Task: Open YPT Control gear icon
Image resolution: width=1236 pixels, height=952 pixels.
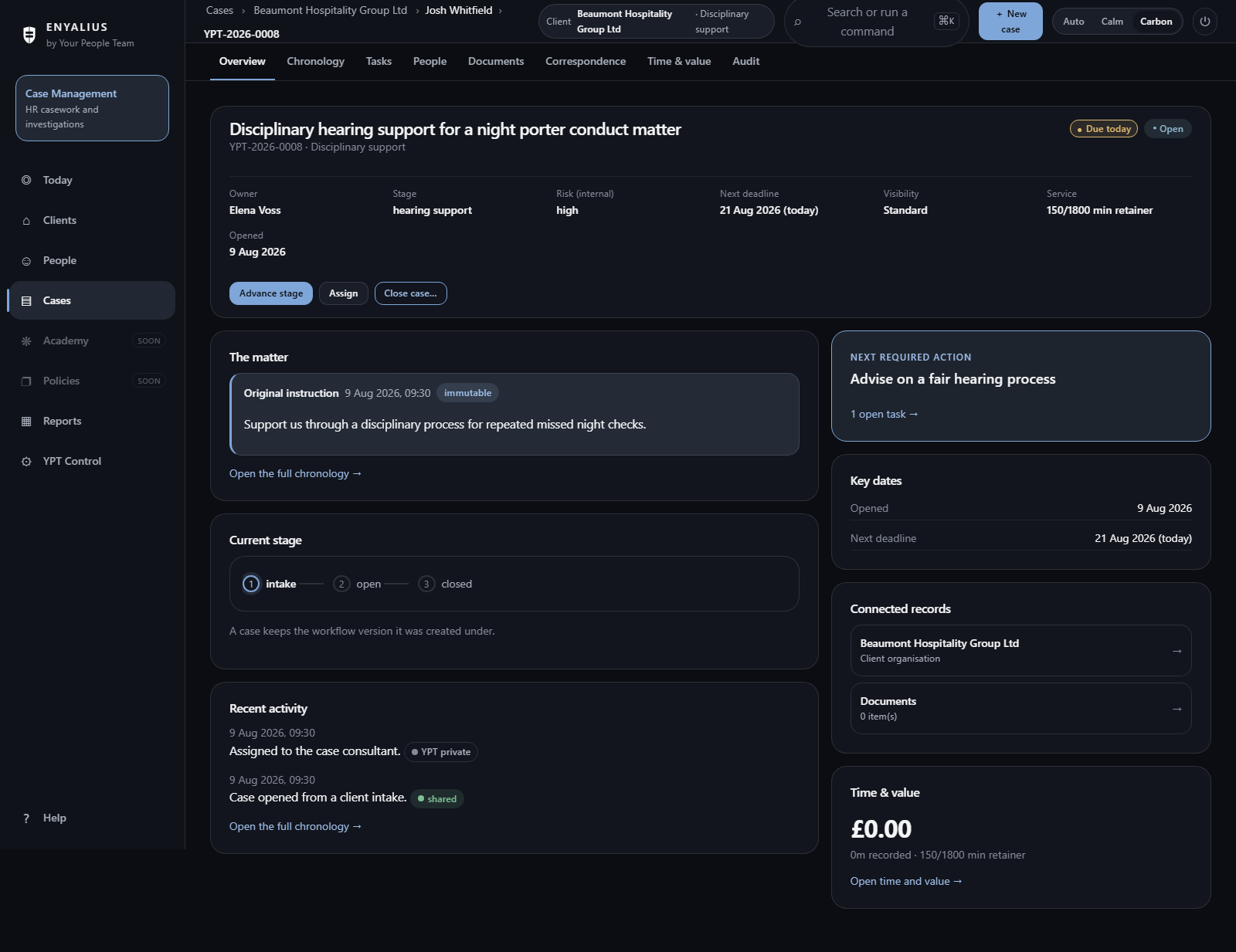Action: [26, 462]
